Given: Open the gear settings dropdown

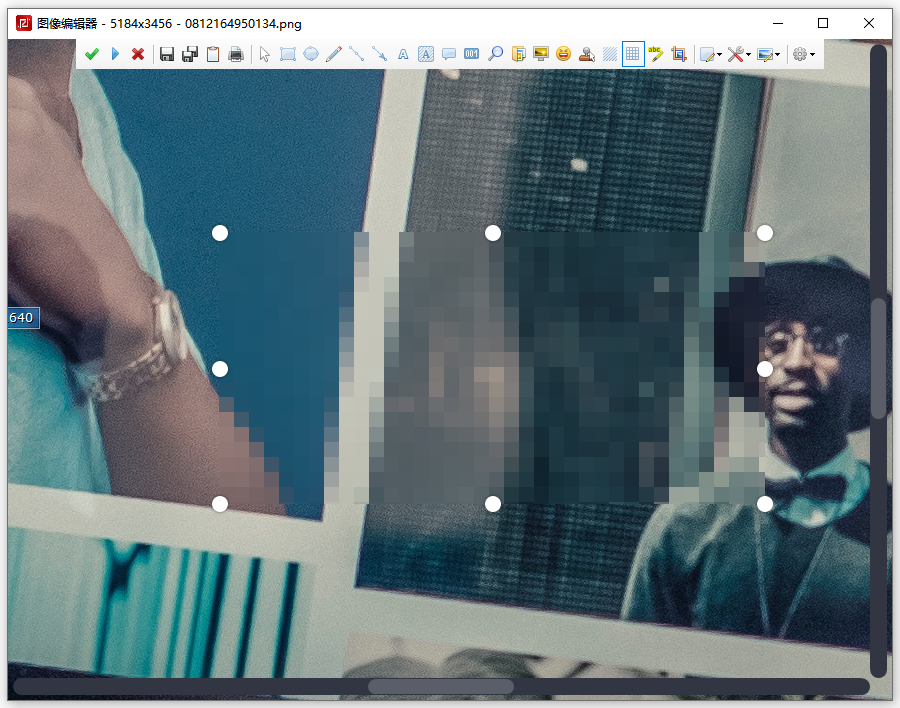Looking at the screenshot, I should (804, 55).
